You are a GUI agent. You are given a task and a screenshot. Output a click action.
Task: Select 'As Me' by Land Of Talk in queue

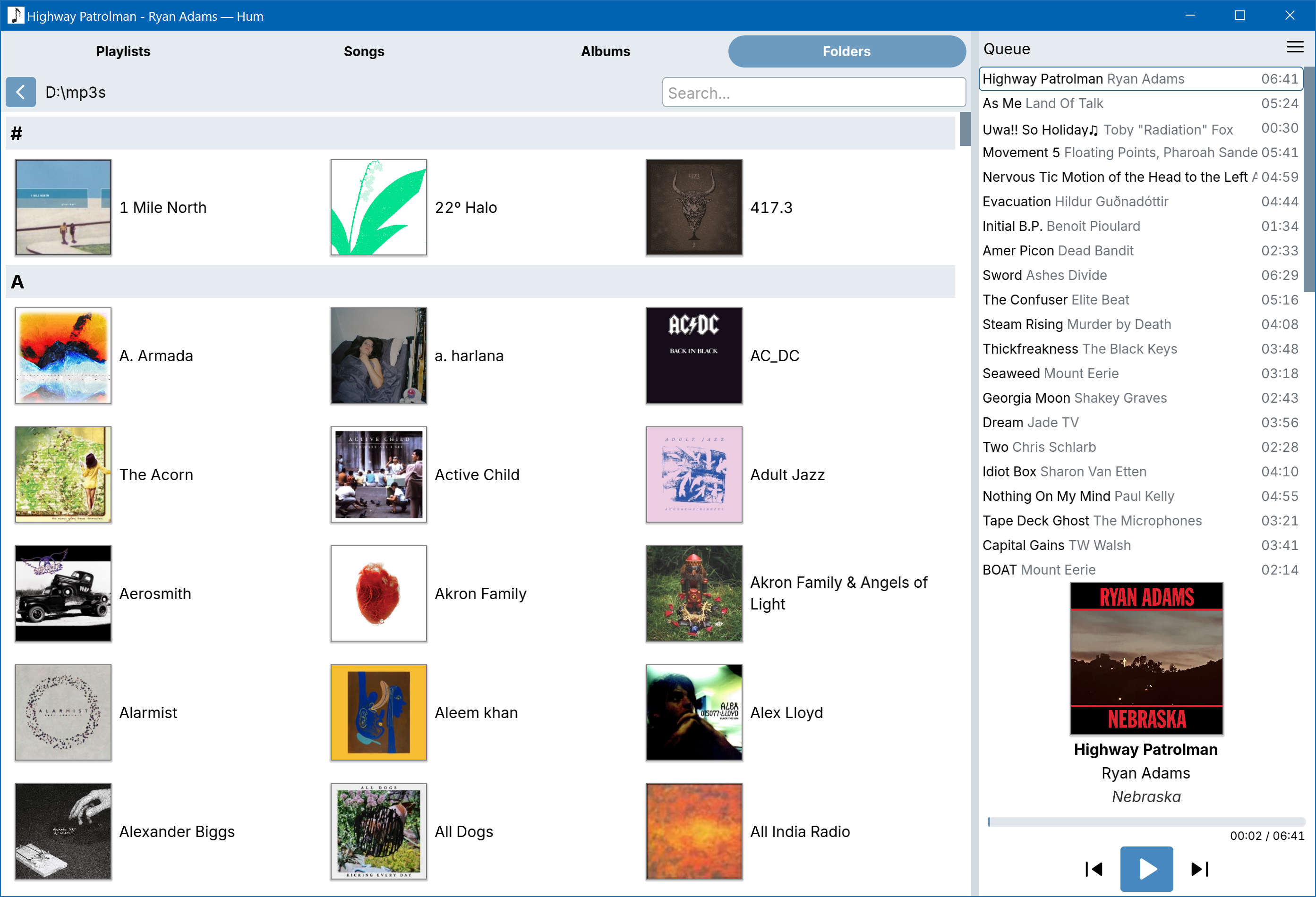1140,103
